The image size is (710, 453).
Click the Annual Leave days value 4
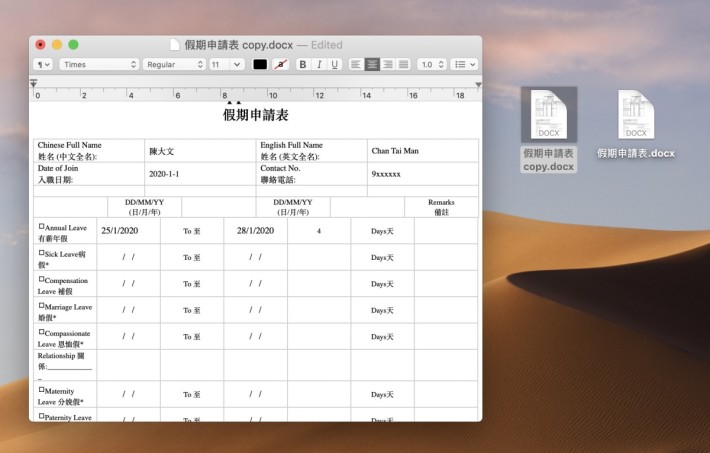tap(319, 231)
